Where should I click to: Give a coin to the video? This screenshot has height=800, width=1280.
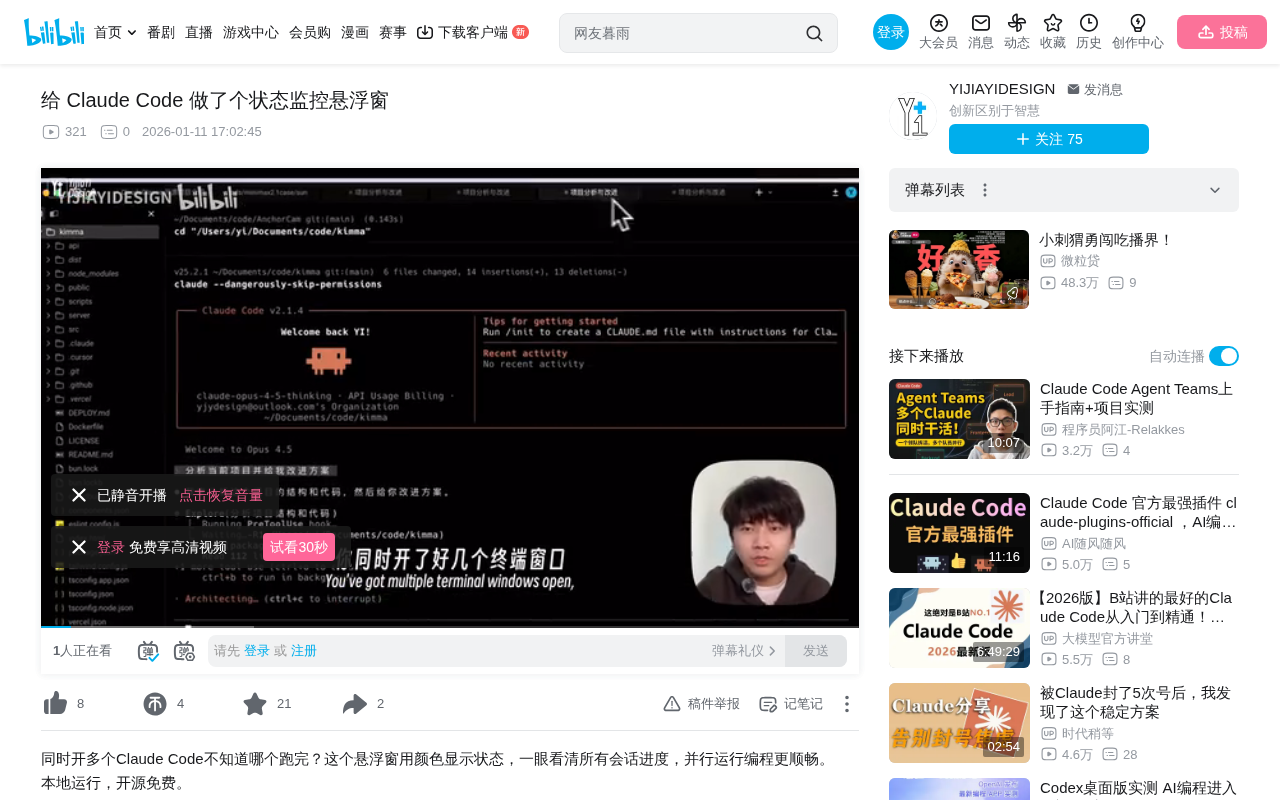pyautogui.click(x=155, y=704)
